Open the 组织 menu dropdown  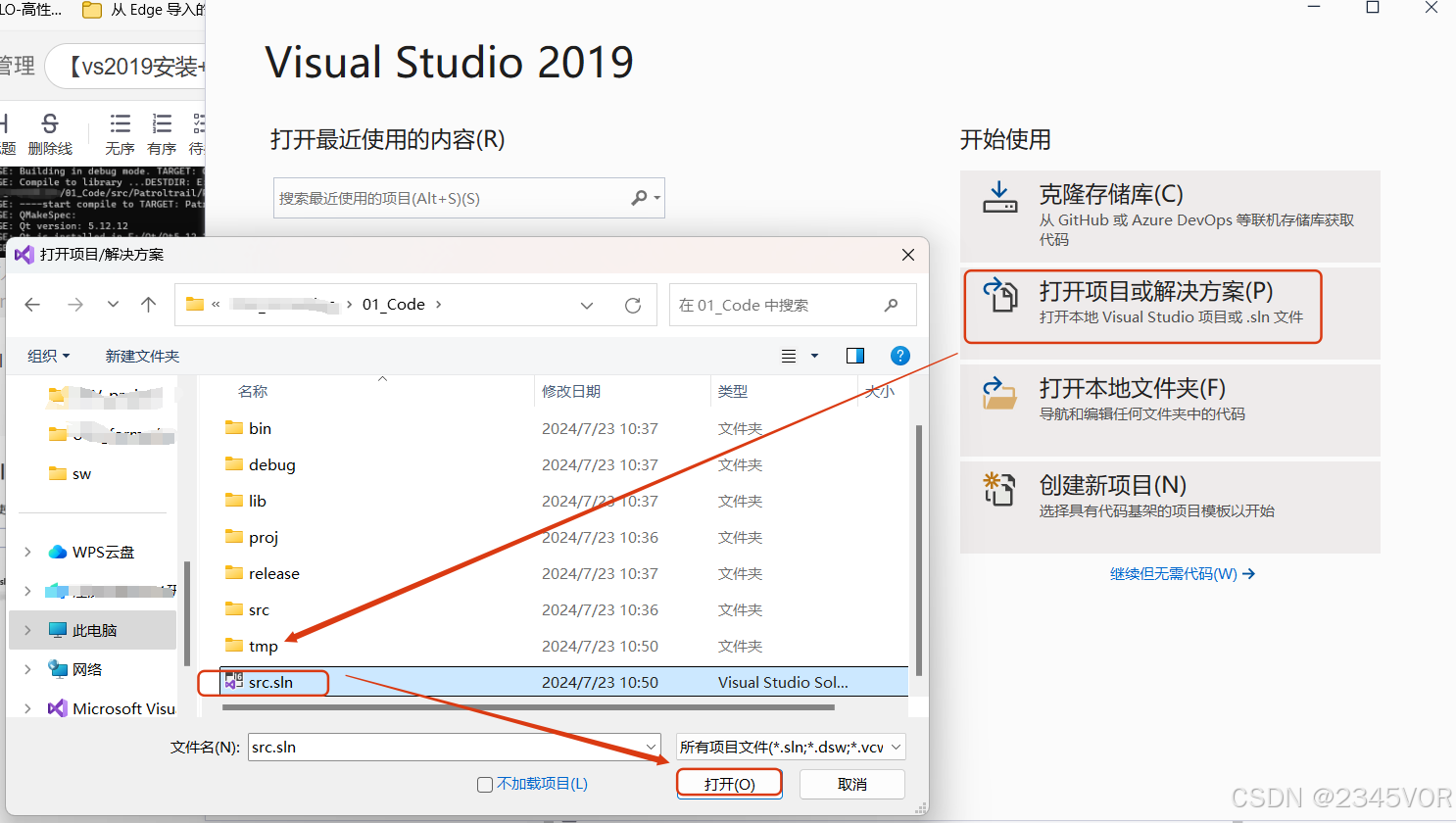click(x=49, y=356)
